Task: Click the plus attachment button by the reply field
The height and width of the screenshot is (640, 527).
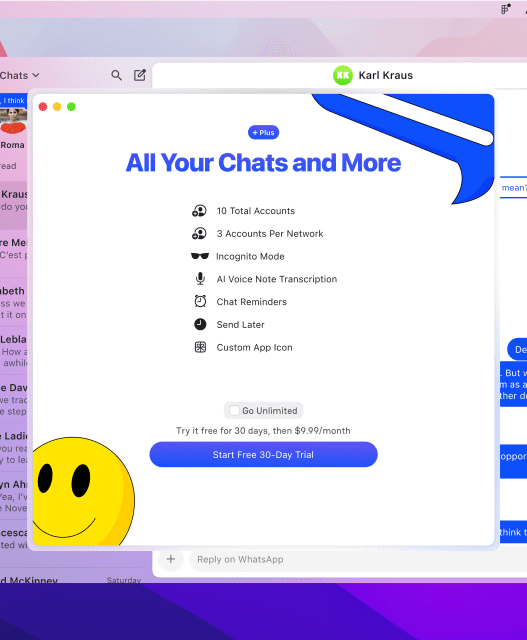Action: tap(171, 559)
